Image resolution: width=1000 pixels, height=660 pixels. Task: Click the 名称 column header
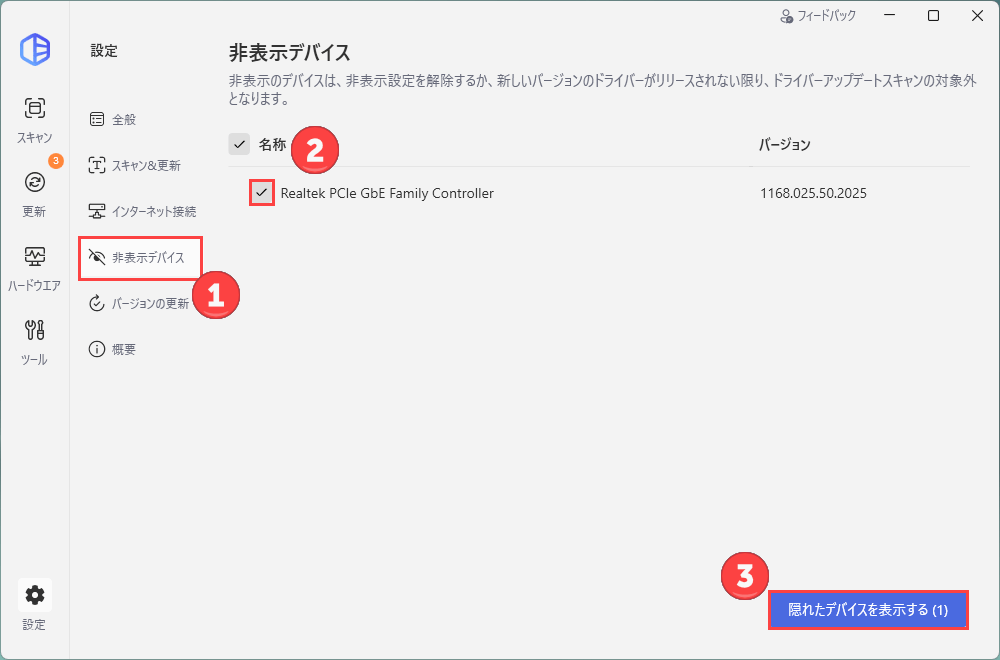[272, 145]
